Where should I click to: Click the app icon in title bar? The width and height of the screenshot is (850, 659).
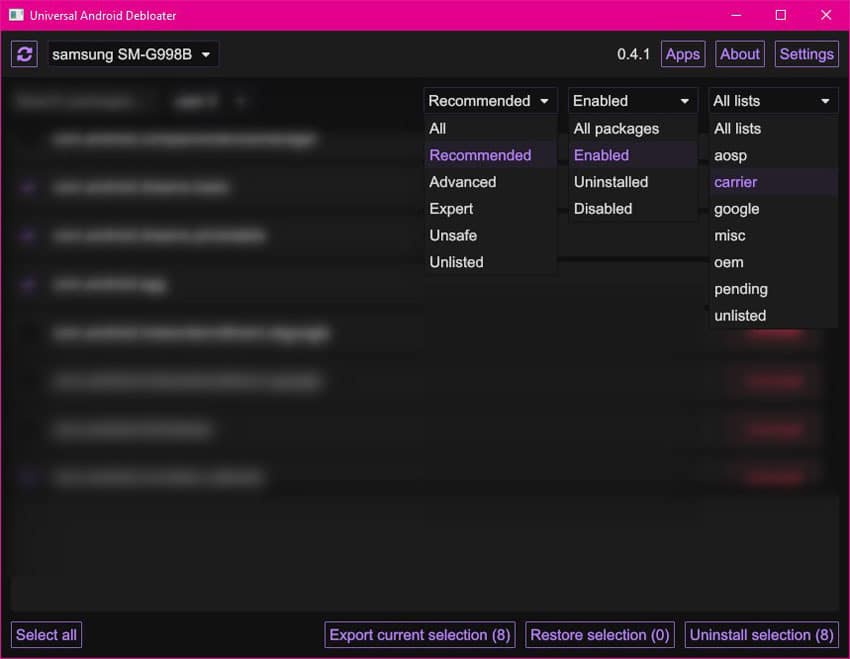click(16, 16)
